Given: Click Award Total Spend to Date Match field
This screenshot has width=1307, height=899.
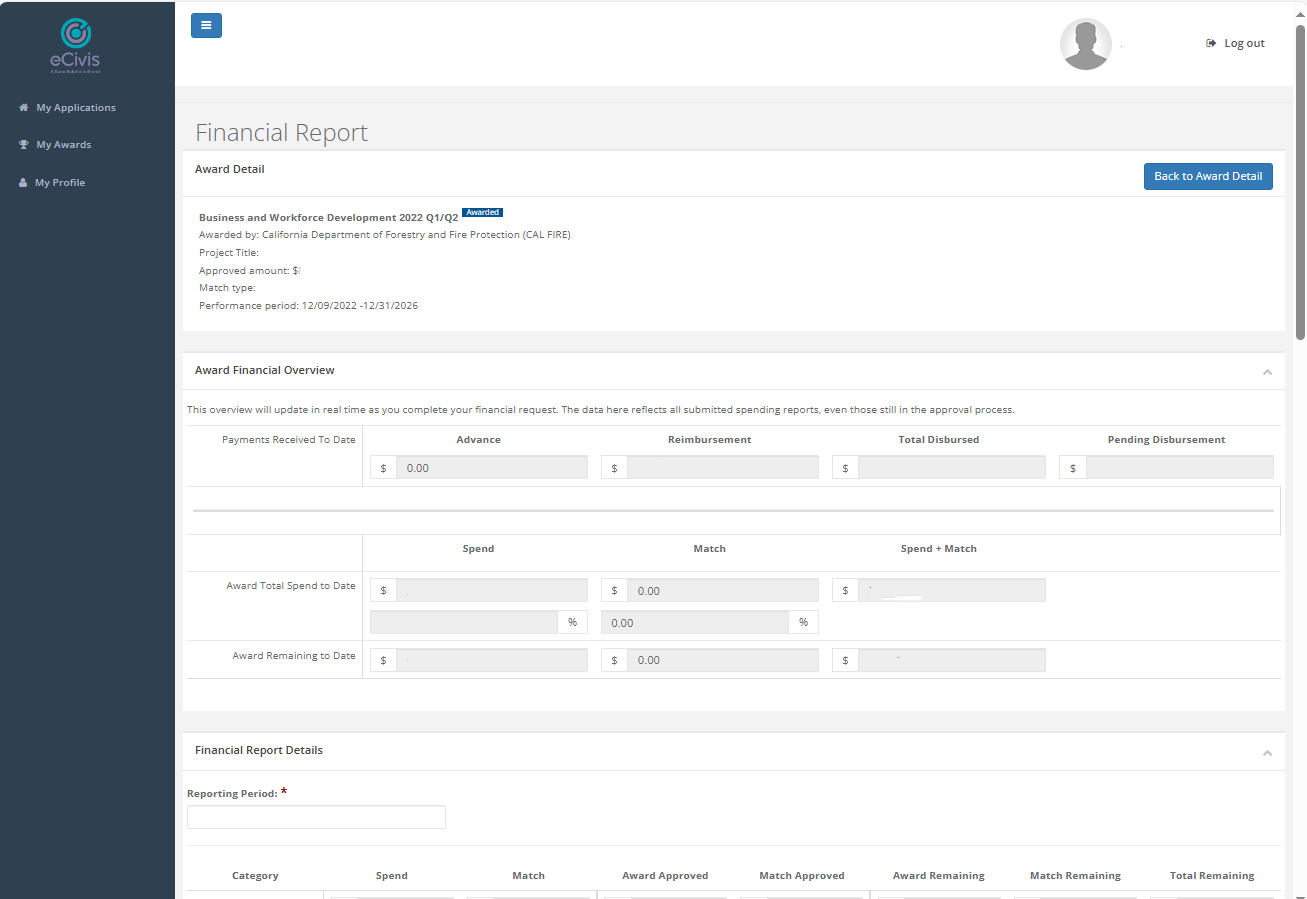Looking at the screenshot, I should click(723, 590).
